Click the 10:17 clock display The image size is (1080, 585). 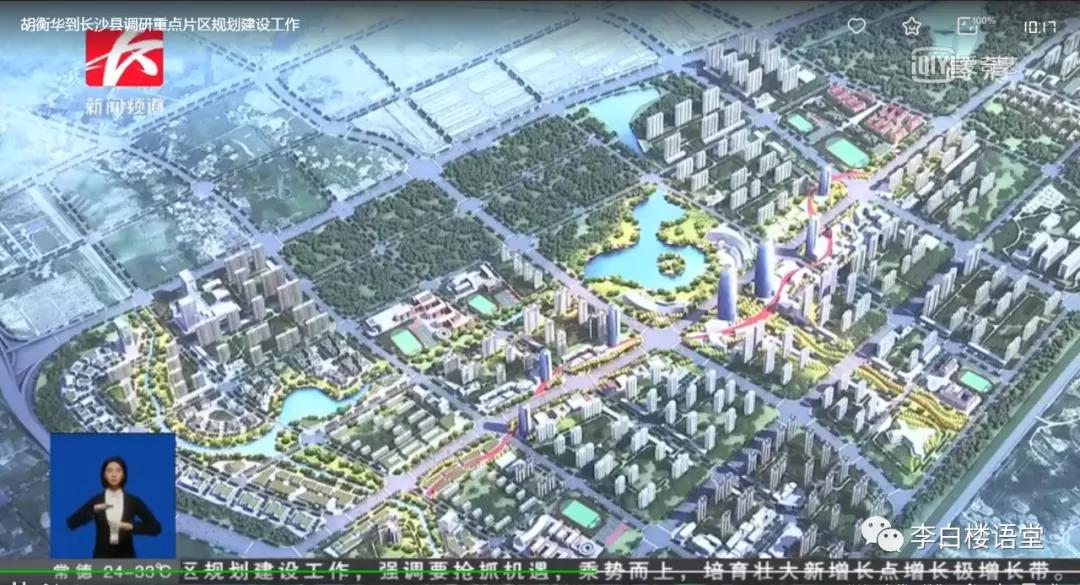point(1039,27)
